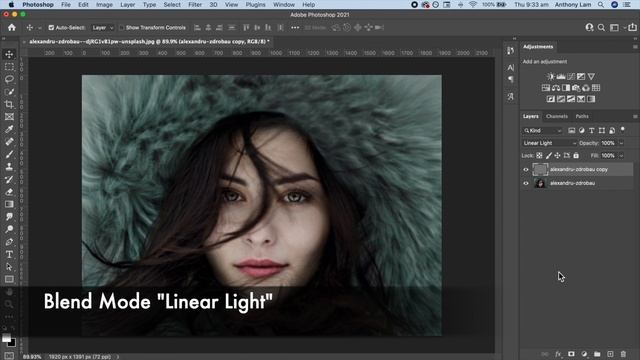Screen dimensions: 640x360
Task: Switch to the Paths tab
Action: 582,116
